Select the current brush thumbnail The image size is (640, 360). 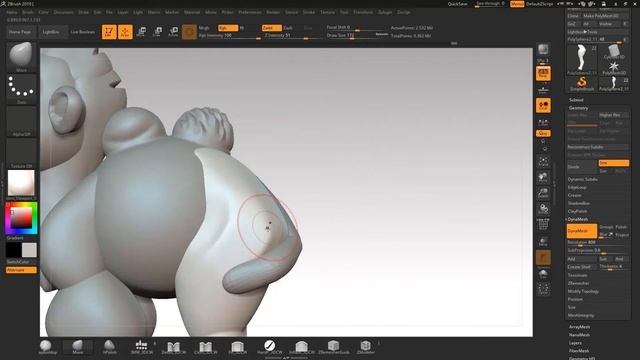[21, 57]
